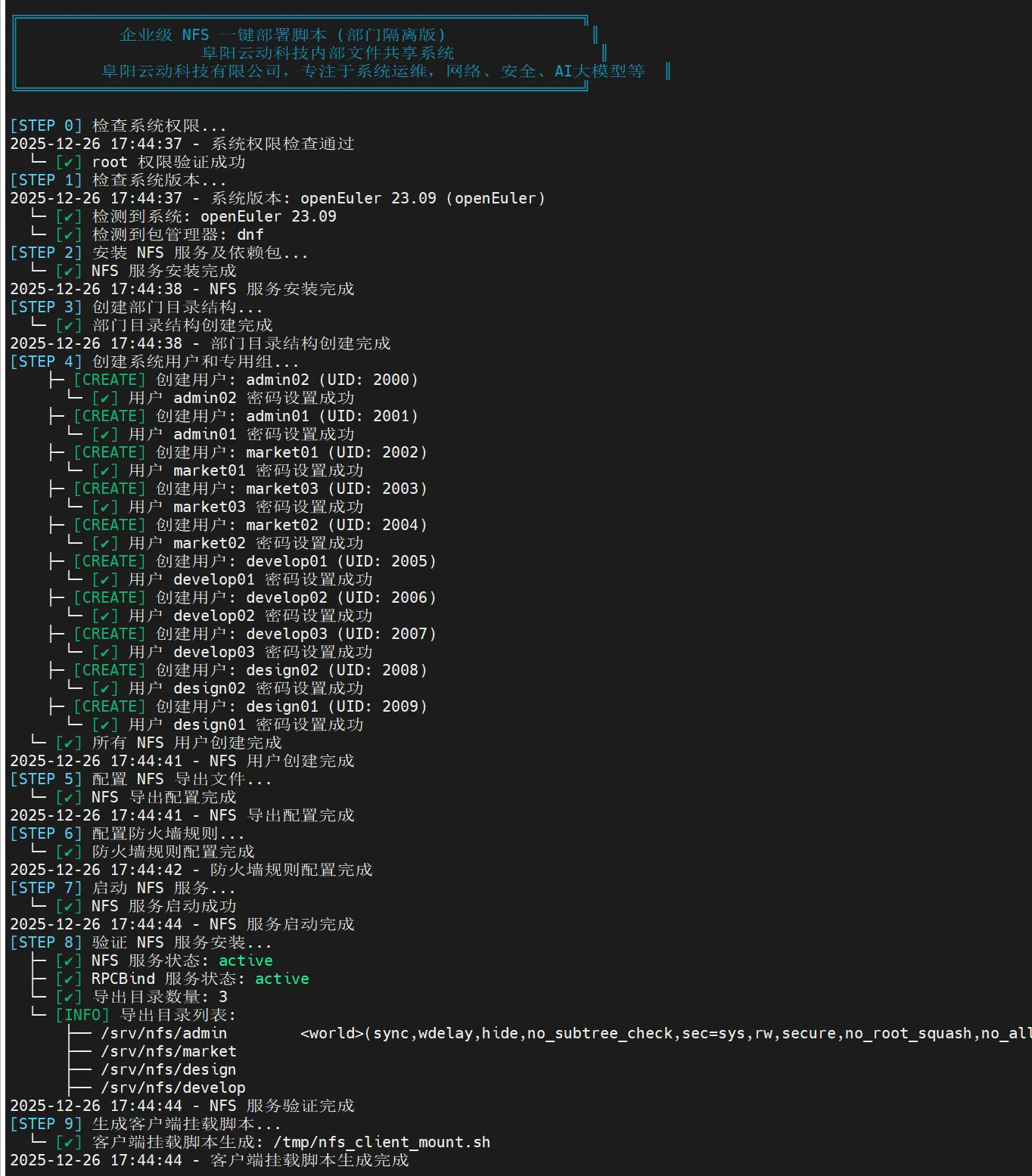Click "创建用户: market01 (UID: 2002)"

coord(291,452)
